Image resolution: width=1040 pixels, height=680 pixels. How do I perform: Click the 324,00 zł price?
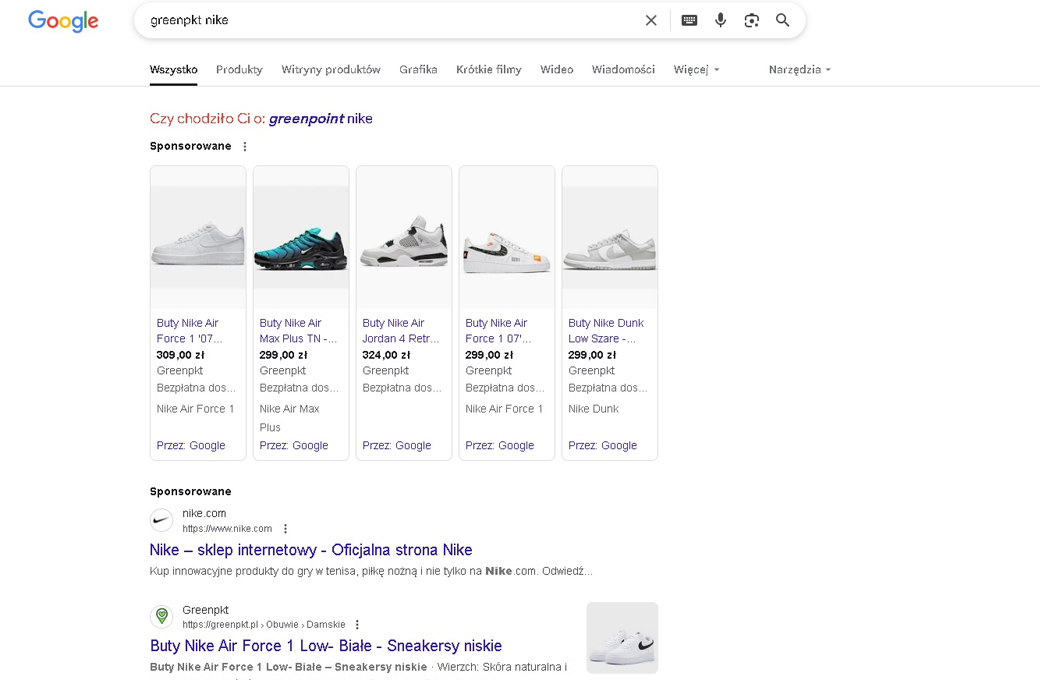coord(386,355)
